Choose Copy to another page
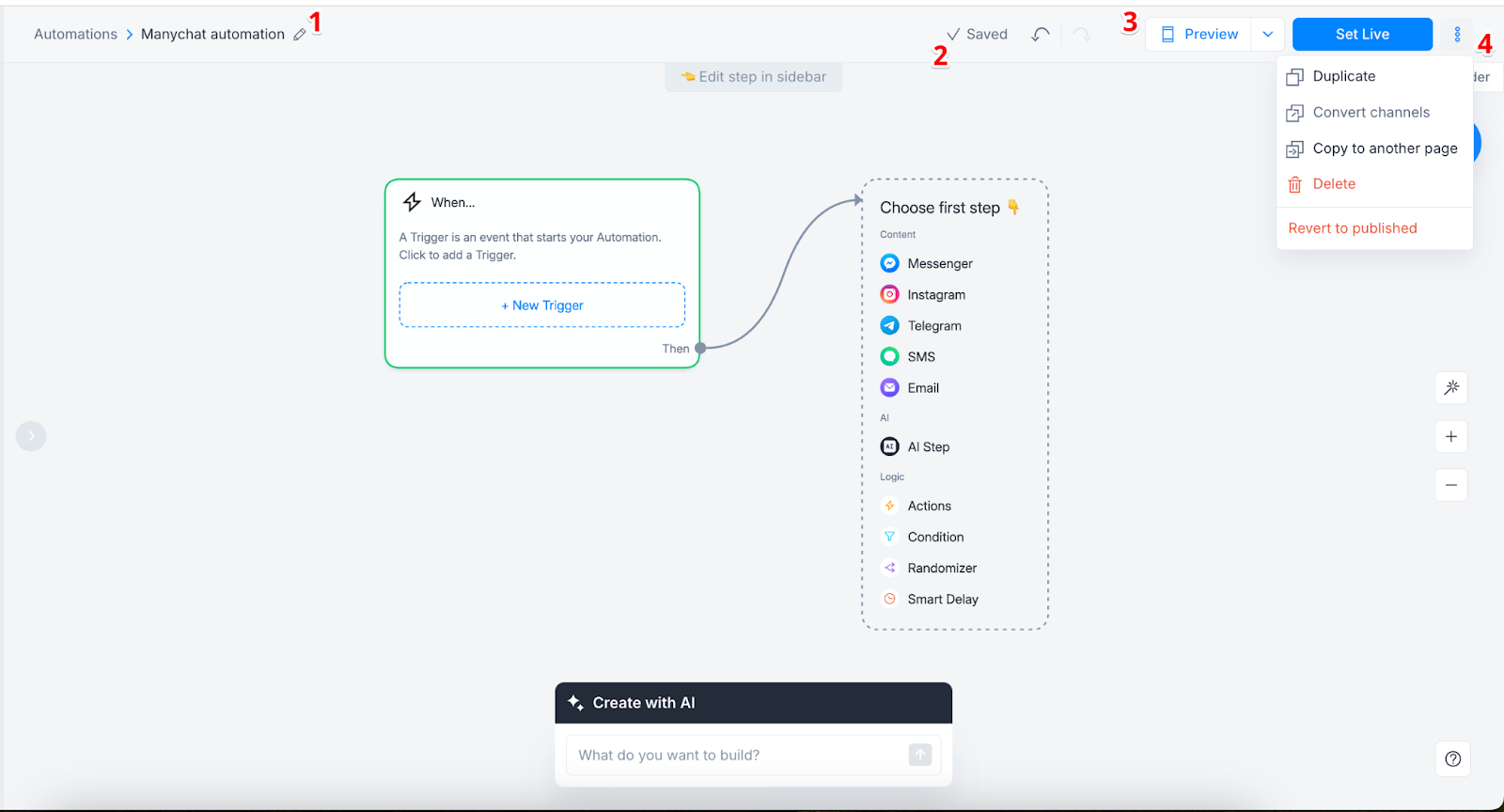 point(1374,148)
